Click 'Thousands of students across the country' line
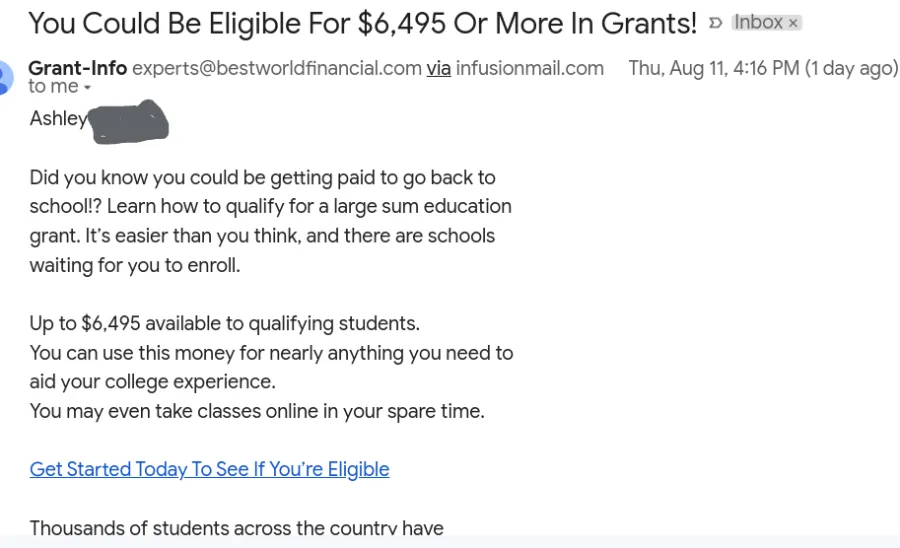The width and height of the screenshot is (900, 548). (x=236, y=527)
